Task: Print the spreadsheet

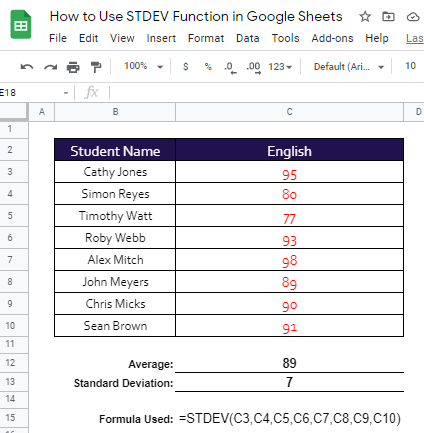Action: pos(73,67)
